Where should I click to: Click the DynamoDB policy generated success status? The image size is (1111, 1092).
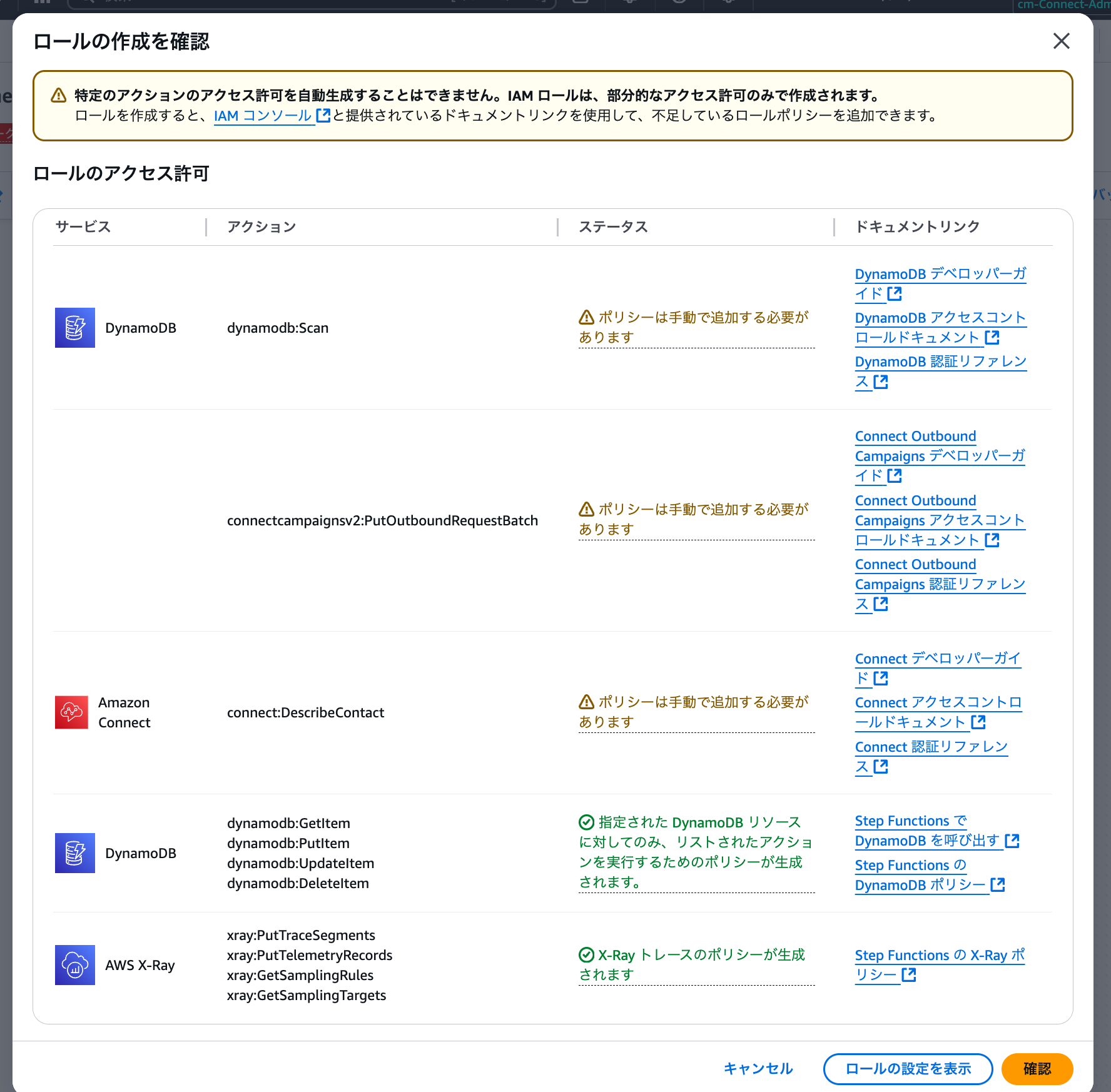coord(696,852)
